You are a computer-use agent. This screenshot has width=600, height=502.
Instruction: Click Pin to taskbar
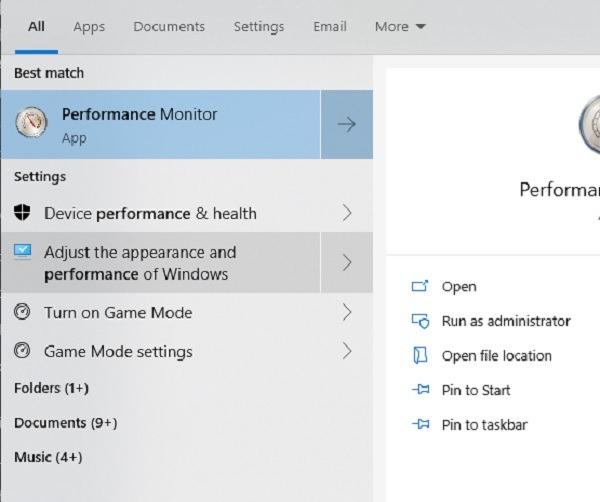484,425
